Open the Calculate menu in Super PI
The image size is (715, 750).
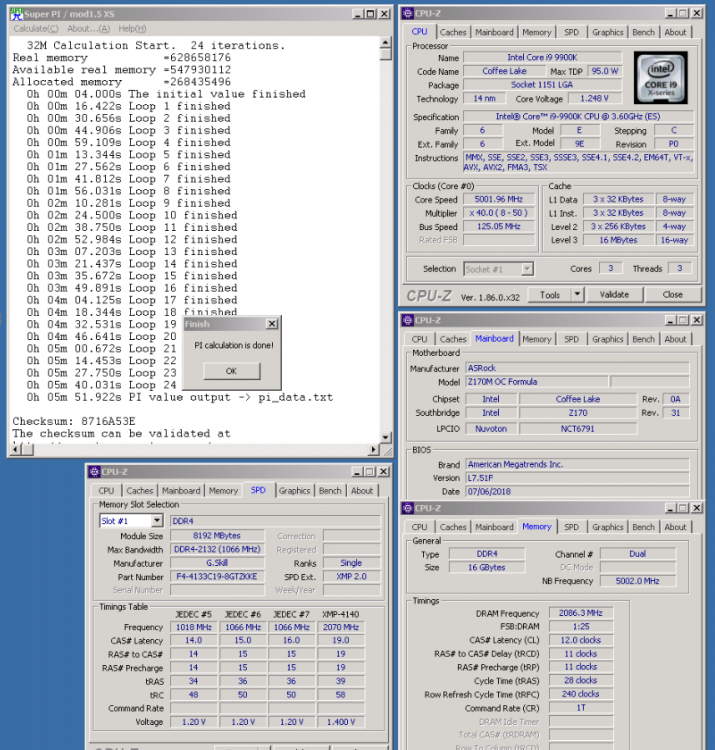[36, 29]
